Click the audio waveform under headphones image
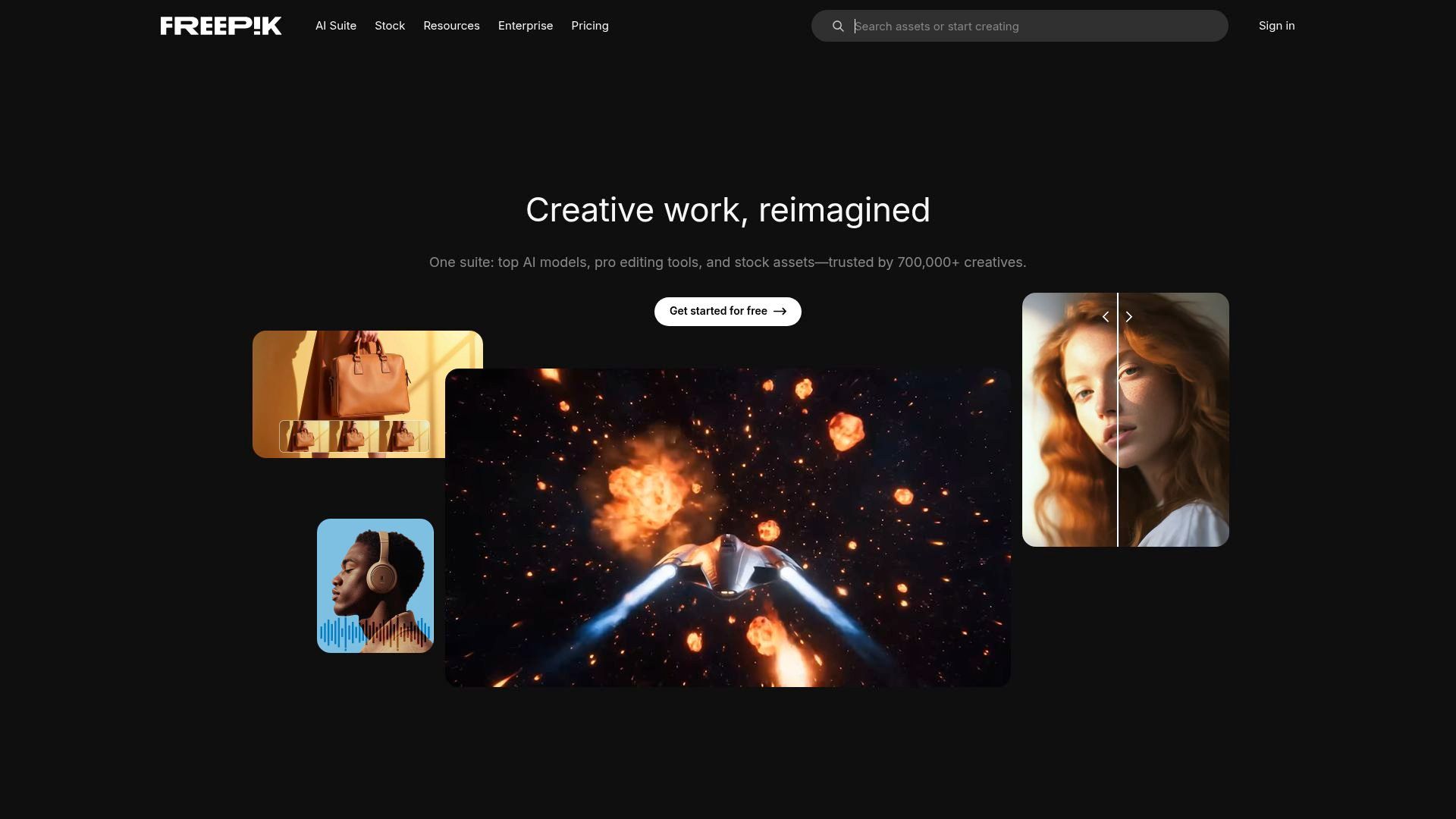 tap(375, 633)
